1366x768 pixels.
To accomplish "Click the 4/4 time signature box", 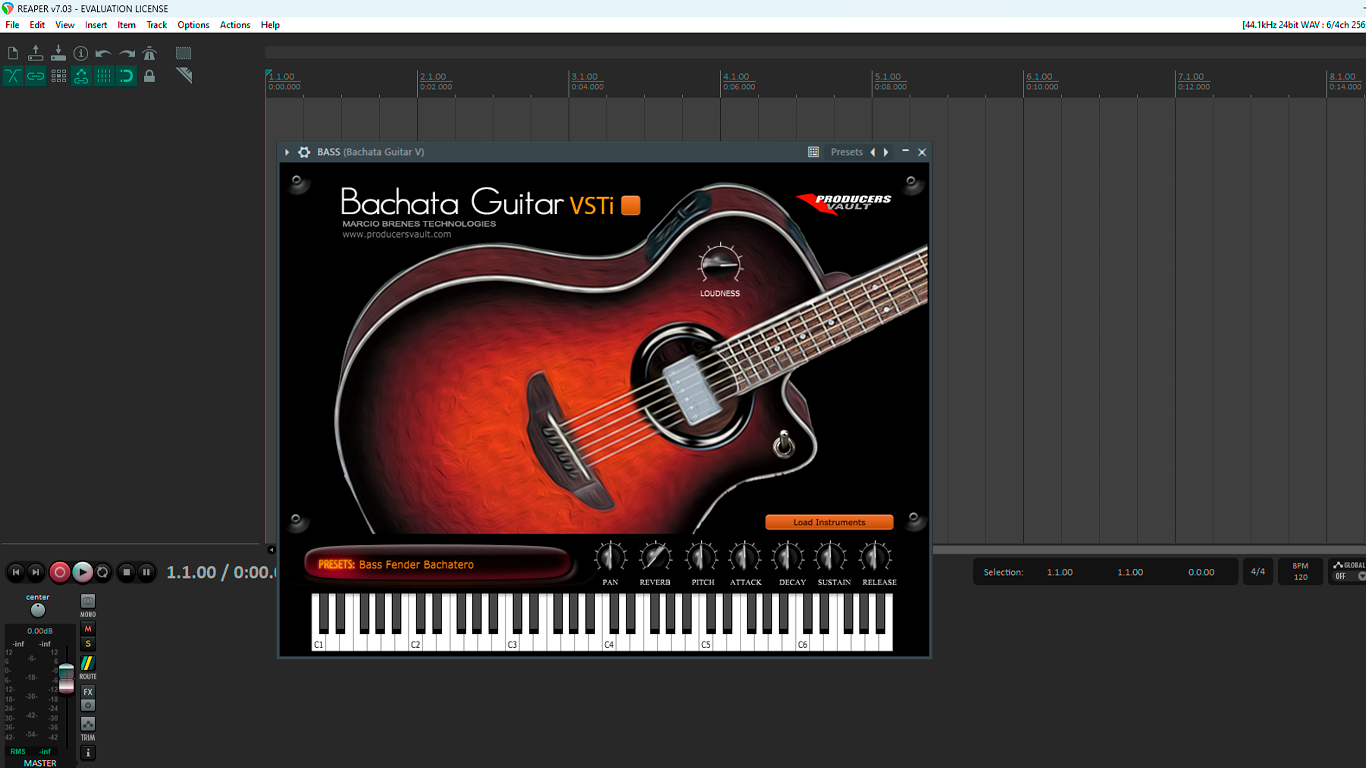I will point(1258,572).
